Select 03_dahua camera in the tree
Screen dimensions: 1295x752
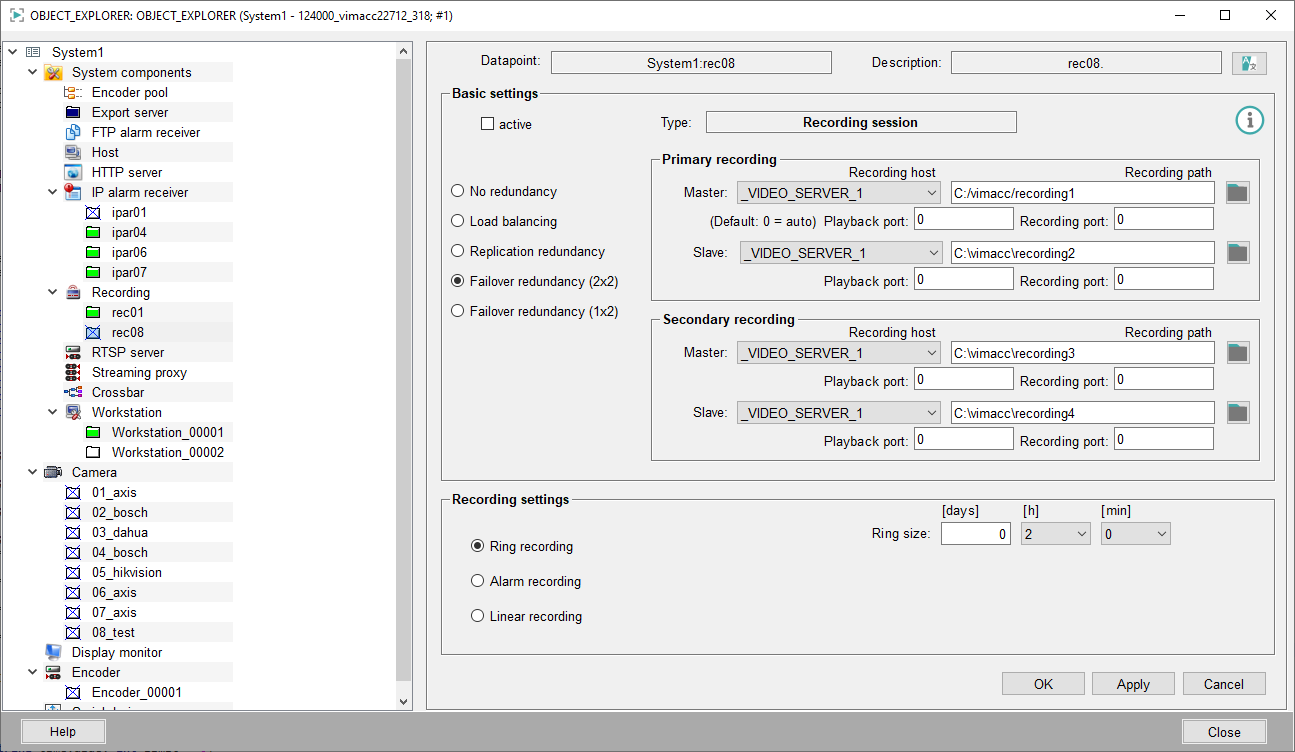120,532
